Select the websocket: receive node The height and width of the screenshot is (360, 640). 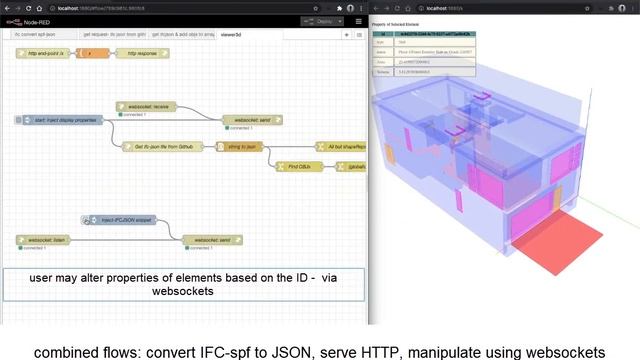[146, 107]
